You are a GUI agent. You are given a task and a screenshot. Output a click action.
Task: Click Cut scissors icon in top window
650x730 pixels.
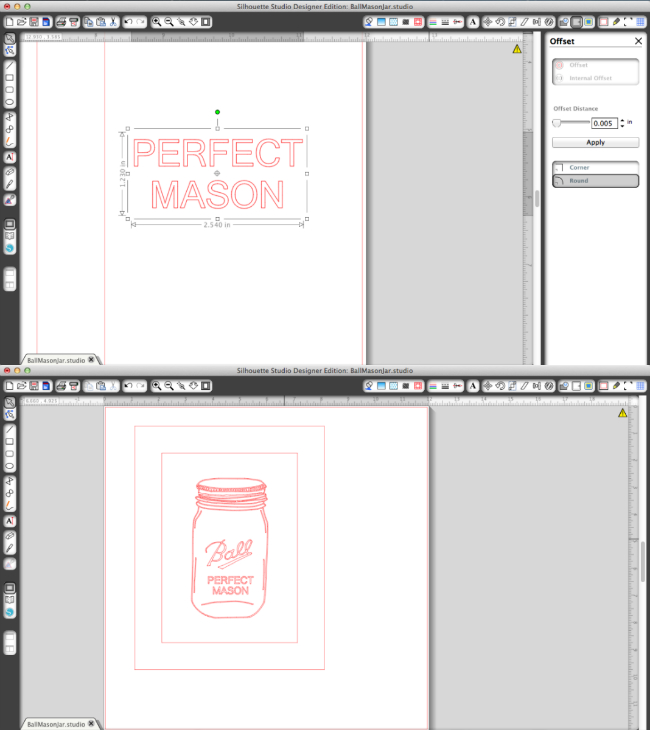pyautogui.click(x=113, y=22)
